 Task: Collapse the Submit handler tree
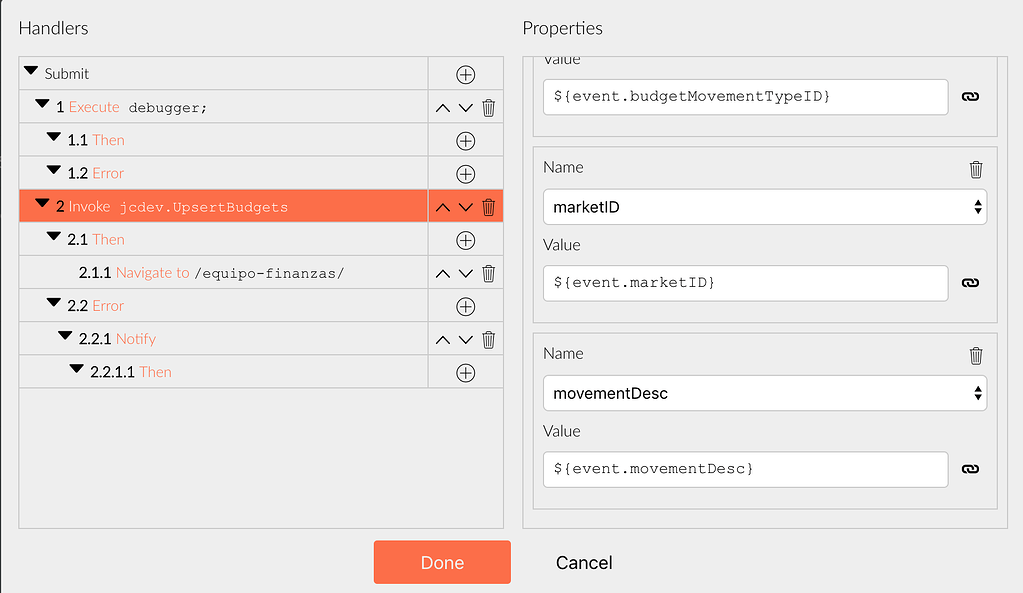(x=33, y=71)
